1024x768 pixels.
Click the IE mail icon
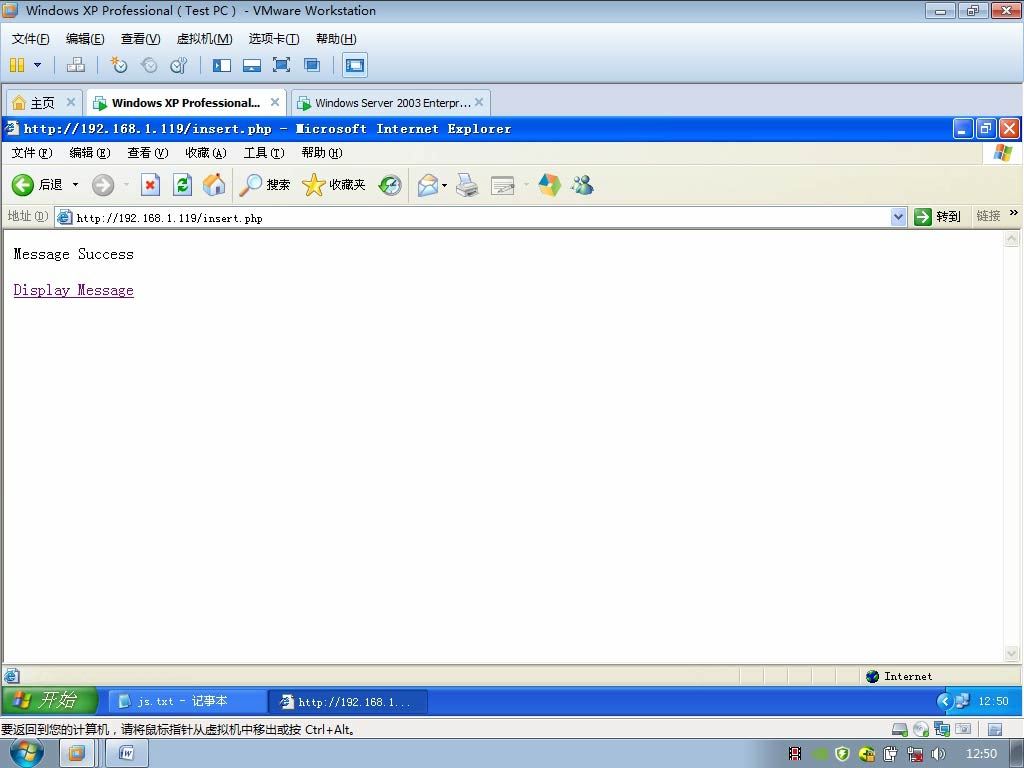pyautogui.click(x=428, y=185)
